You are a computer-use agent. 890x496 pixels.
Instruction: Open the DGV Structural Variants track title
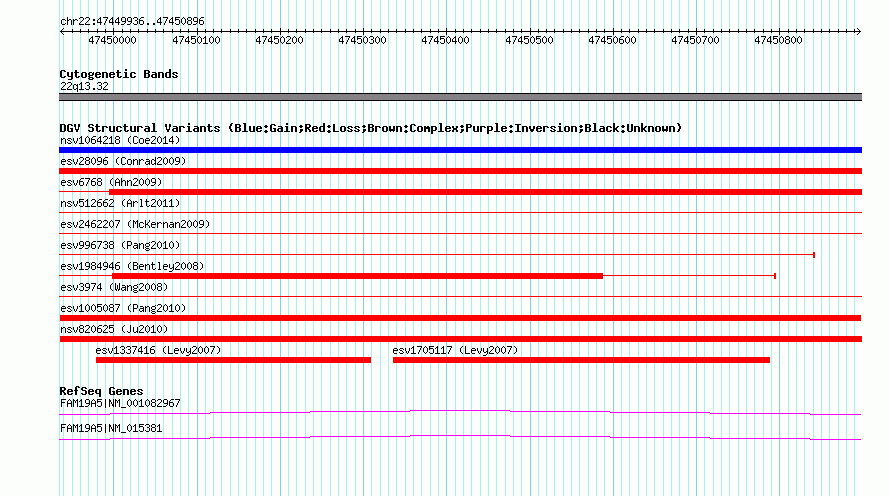pyautogui.click(x=371, y=128)
